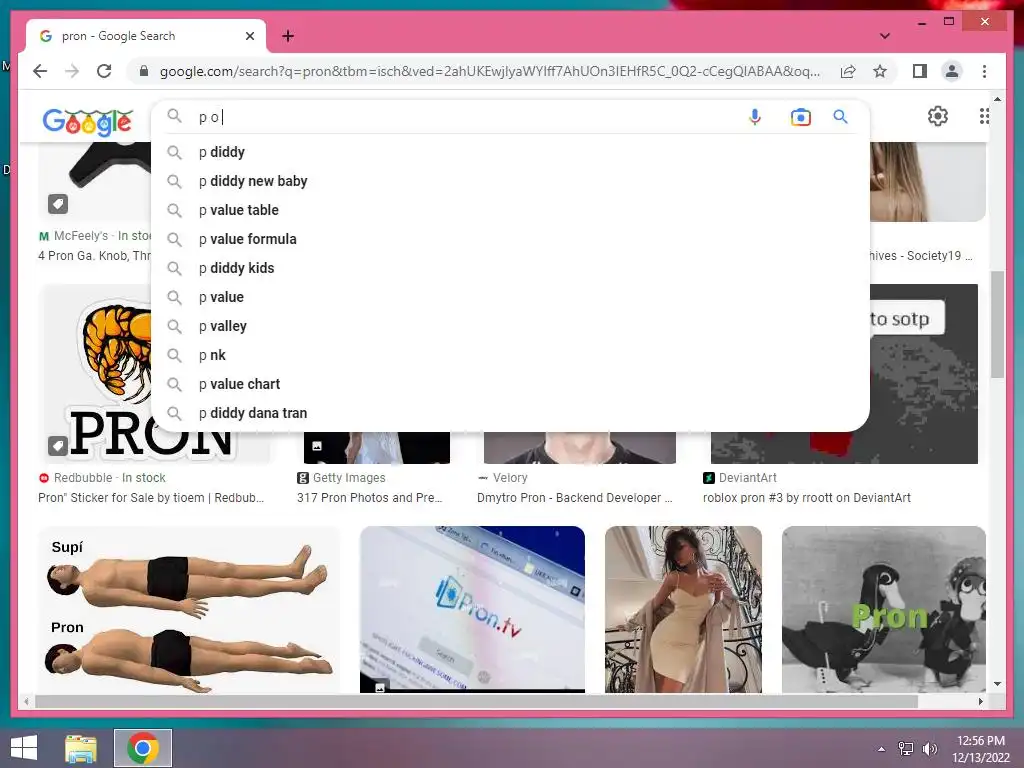
Task: Open the Chrome profile avatar
Action: pyautogui.click(x=952, y=71)
